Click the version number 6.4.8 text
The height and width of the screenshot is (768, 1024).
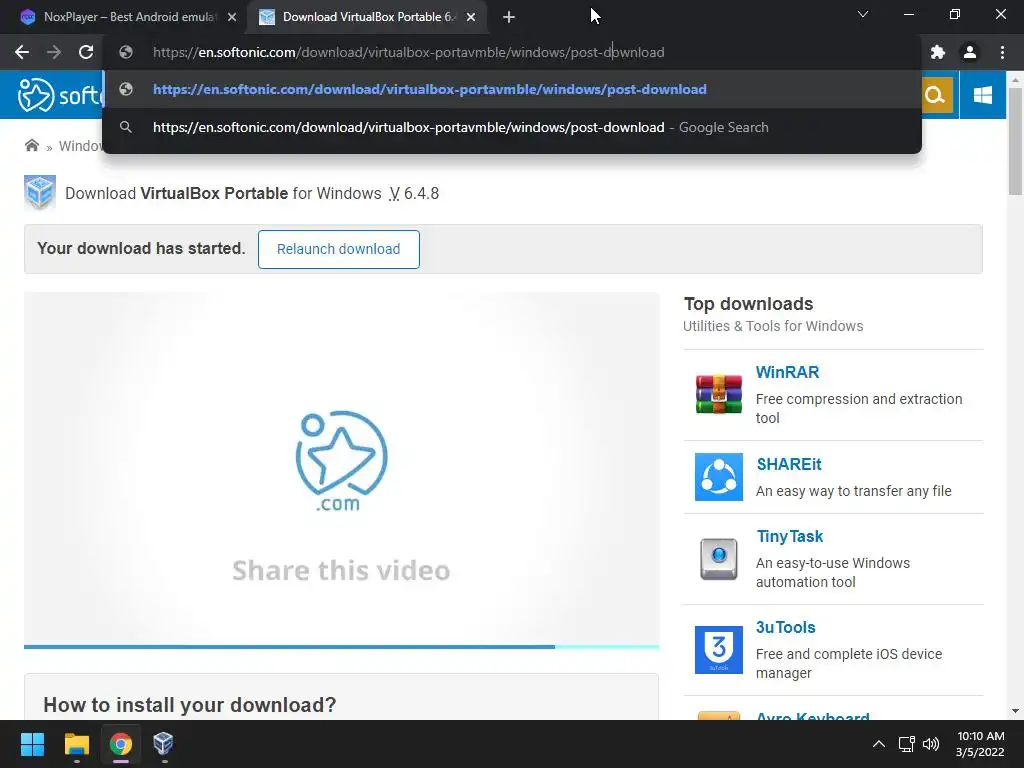point(421,193)
